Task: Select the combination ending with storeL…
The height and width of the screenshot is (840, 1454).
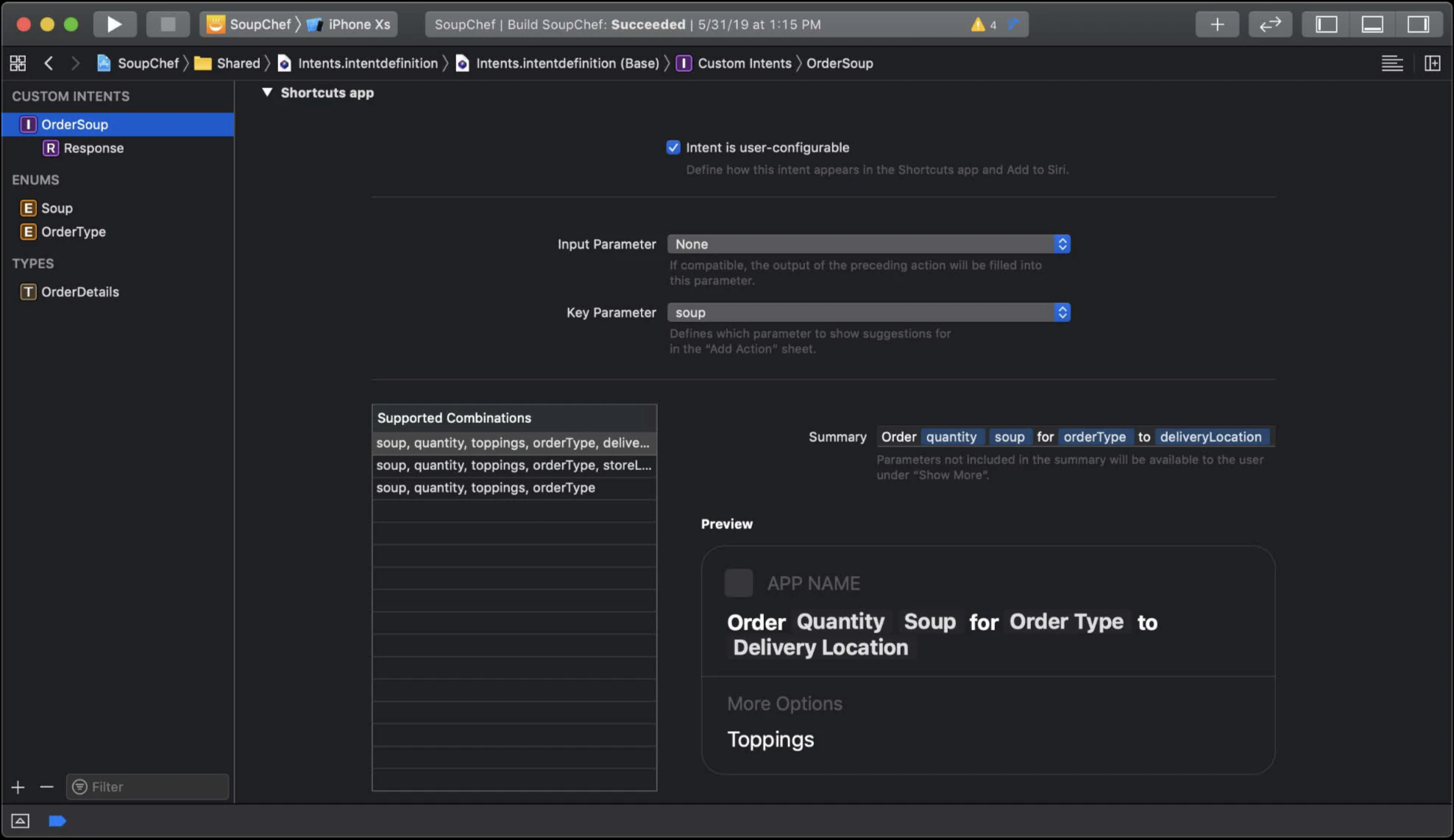Action: [x=514, y=466]
